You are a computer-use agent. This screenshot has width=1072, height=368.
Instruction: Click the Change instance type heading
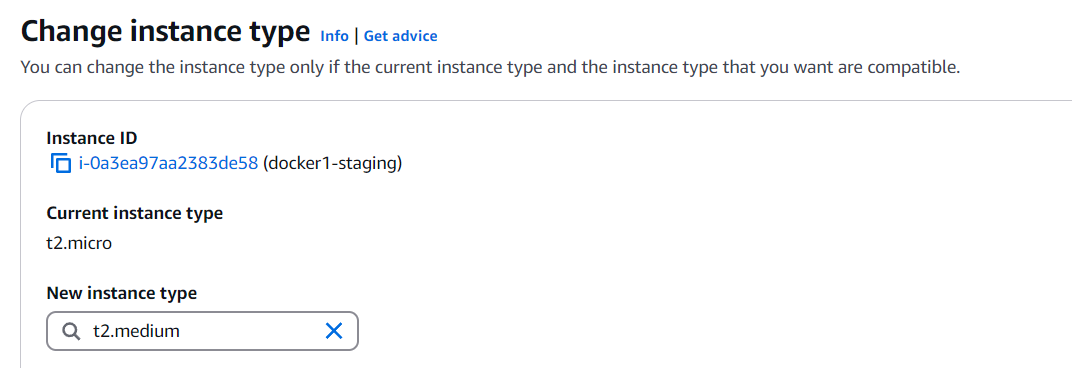click(166, 31)
